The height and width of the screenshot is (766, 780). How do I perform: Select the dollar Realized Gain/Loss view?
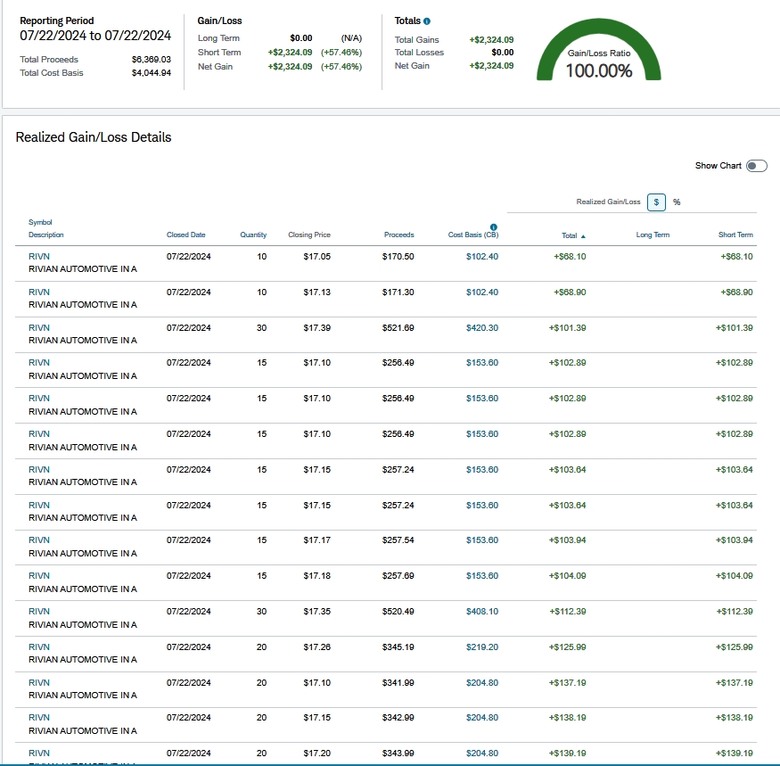[x=656, y=202]
